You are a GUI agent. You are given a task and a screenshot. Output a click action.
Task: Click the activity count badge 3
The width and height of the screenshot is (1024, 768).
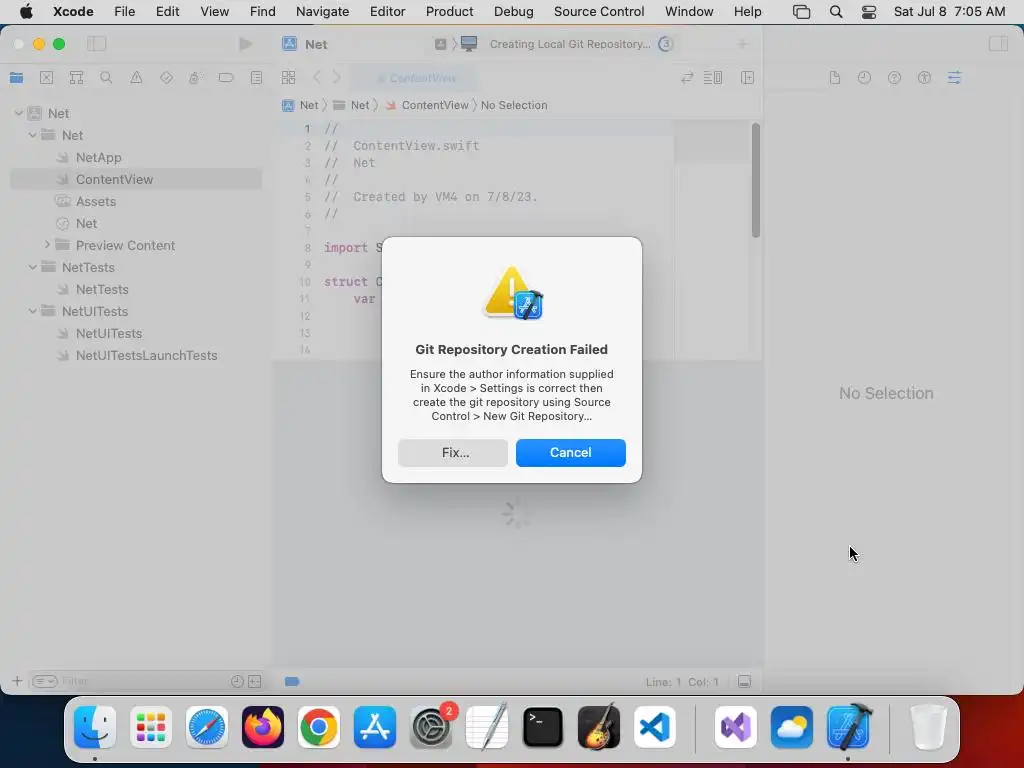tap(665, 44)
